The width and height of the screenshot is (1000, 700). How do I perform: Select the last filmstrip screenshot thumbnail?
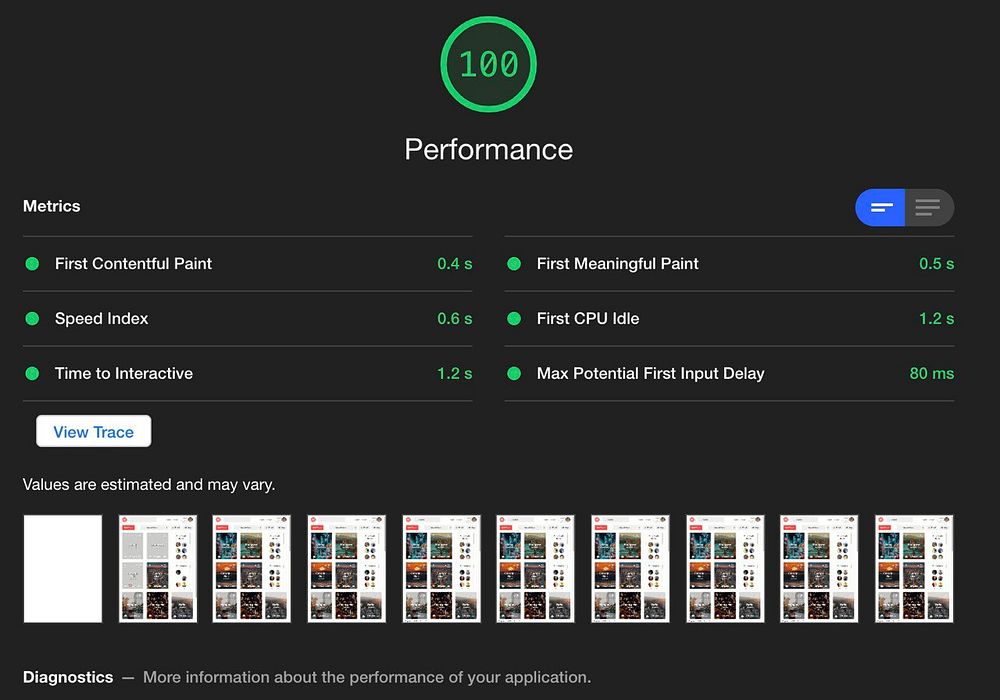[x=914, y=569]
